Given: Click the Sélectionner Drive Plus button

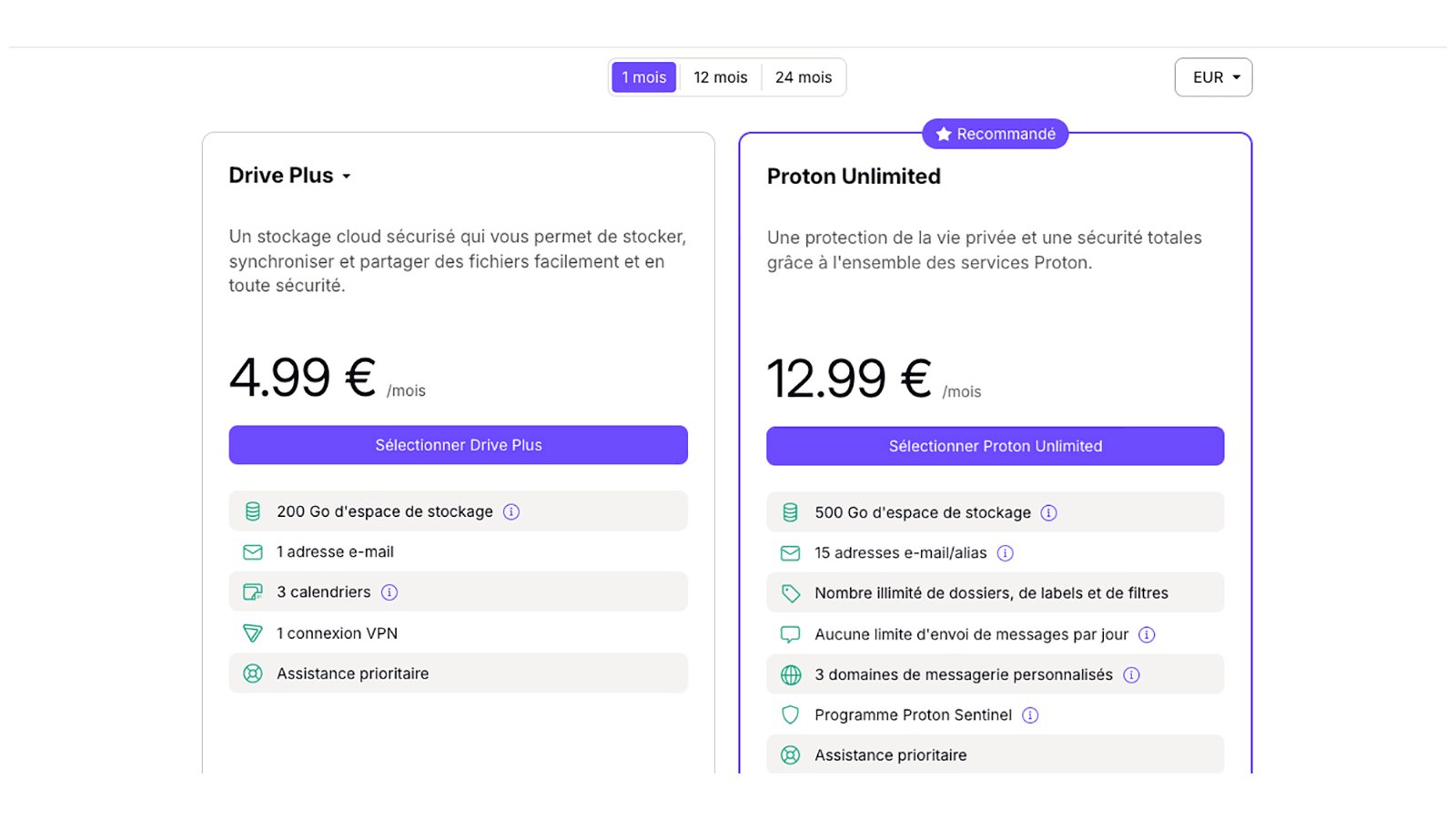Looking at the screenshot, I should click(x=459, y=445).
